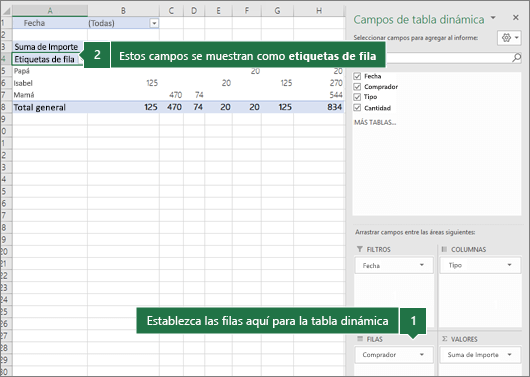This screenshot has height=377, width=530.
Task: Click the search magnifier icon in field search
Action: pyautogui.click(x=516, y=58)
